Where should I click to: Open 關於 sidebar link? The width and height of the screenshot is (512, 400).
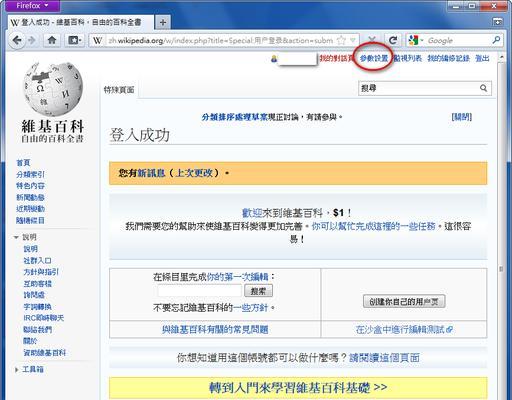coord(30,341)
